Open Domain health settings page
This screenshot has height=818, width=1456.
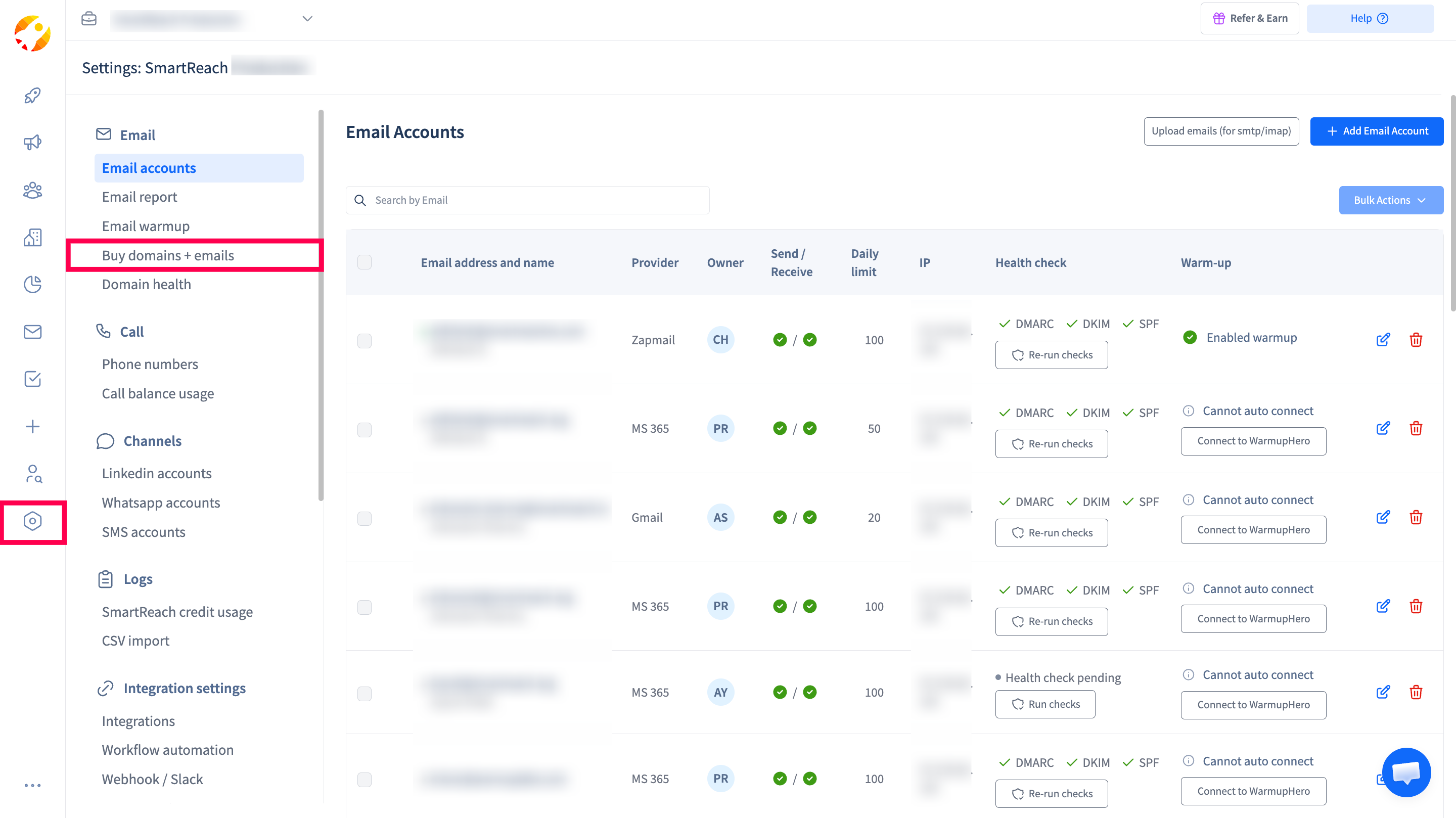click(147, 284)
